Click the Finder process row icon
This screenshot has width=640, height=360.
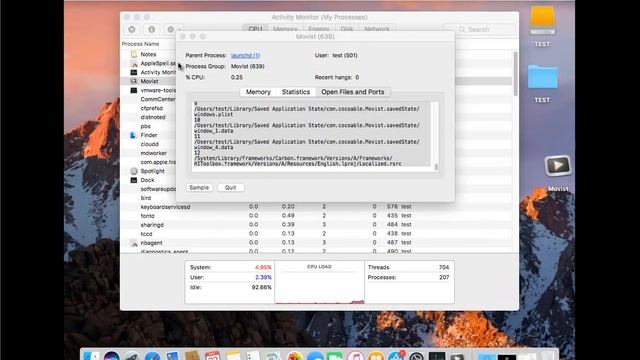[x=133, y=135]
